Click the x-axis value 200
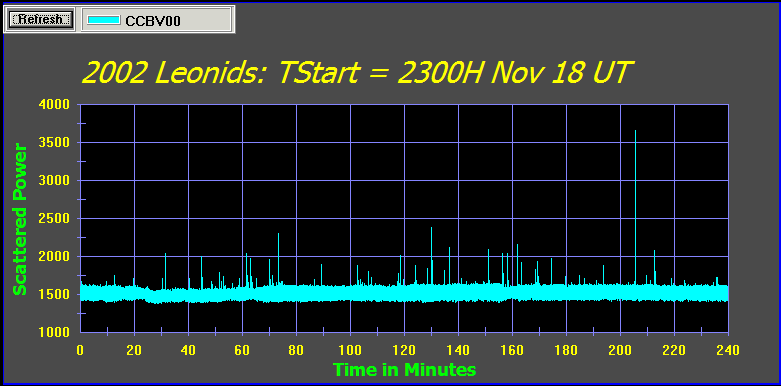The image size is (781, 386). coord(620,350)
